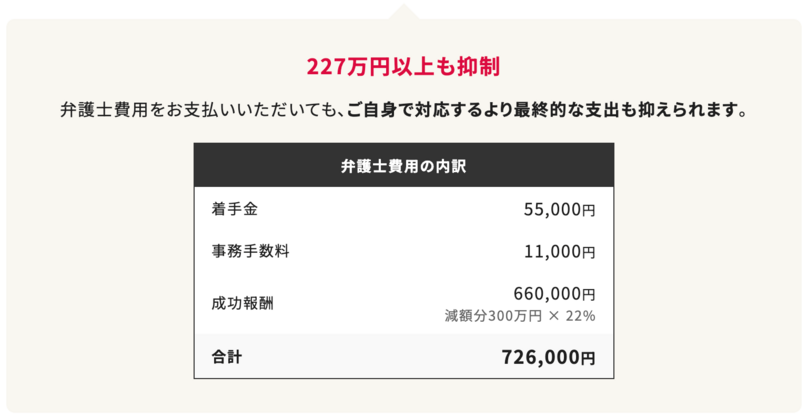The width and height of the screenshot is (808, 417).
Task: Click the 22% rate in the note
Action: [x=581, y=316]
